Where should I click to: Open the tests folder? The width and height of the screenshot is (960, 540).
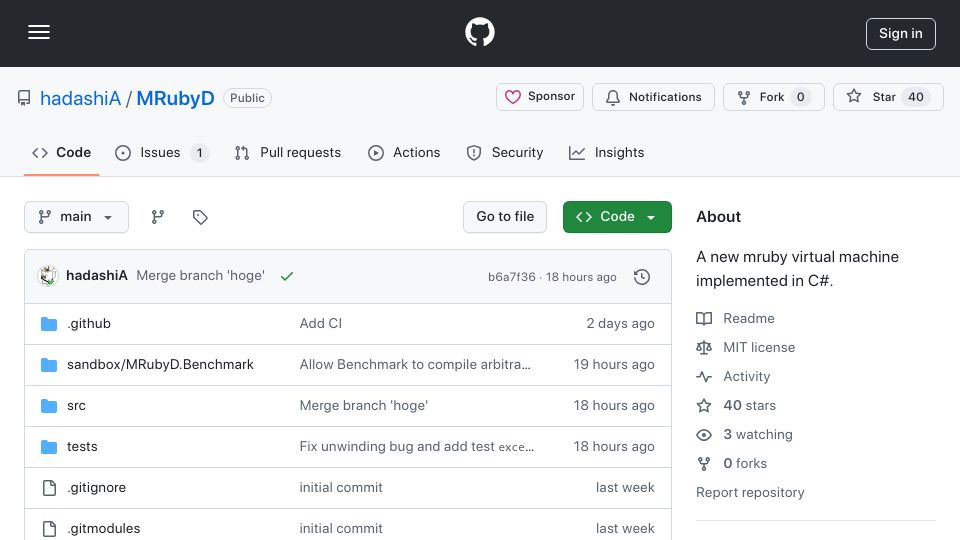point(82,446)
